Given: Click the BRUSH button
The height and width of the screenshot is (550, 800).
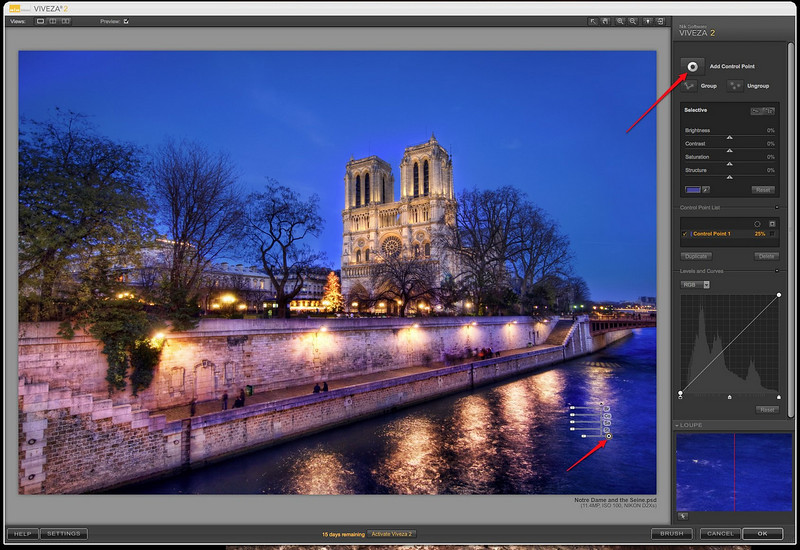Looking at the screenshot, I should click(671, 534).
